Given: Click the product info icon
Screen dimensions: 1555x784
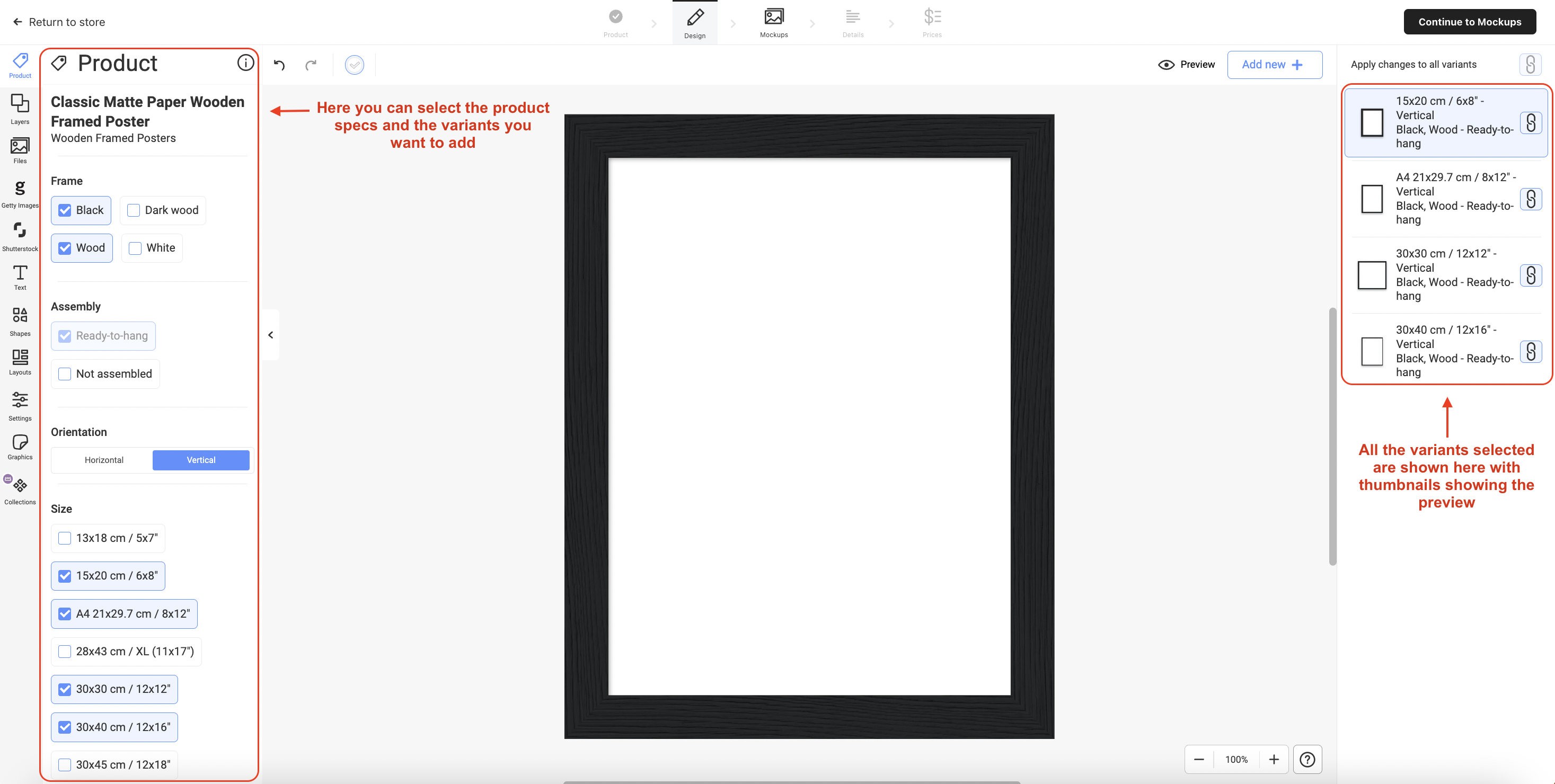Looking at the screenshot, I should (x=245, y=63).
